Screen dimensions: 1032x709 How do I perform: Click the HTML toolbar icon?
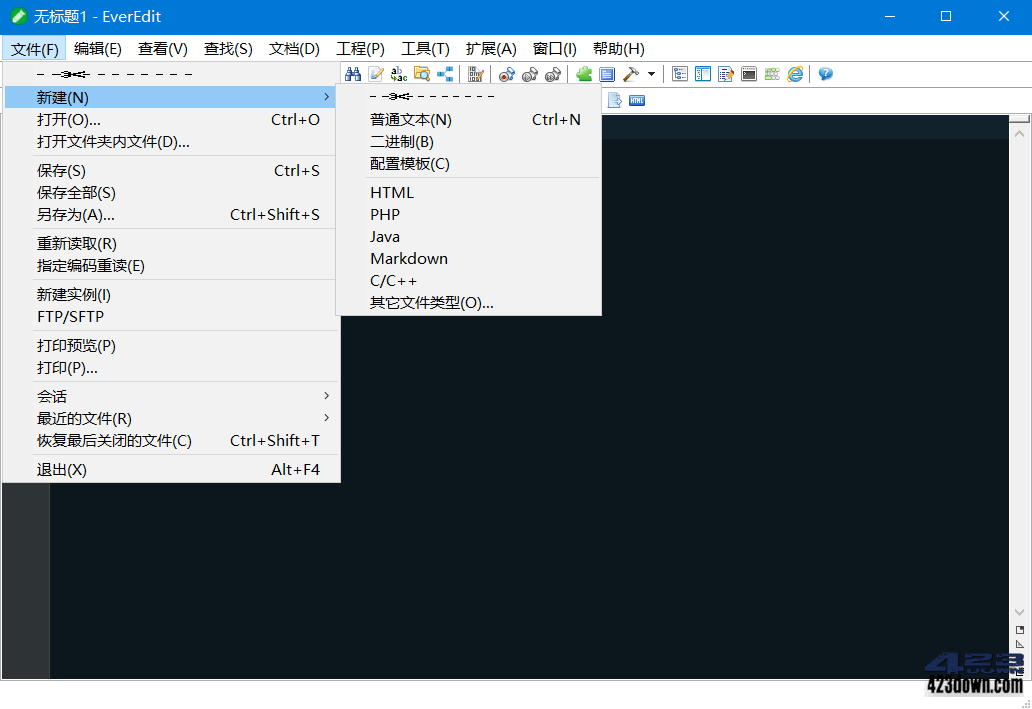point(635,99)
